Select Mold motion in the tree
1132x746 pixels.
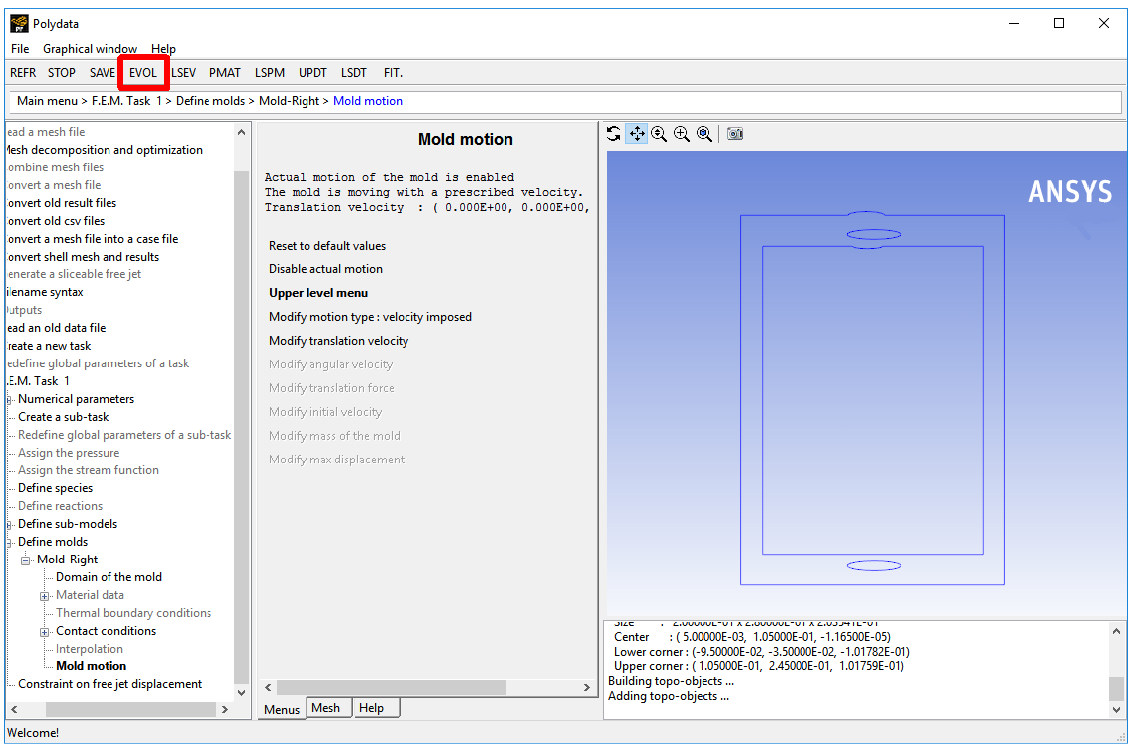[x=91, y=666]
